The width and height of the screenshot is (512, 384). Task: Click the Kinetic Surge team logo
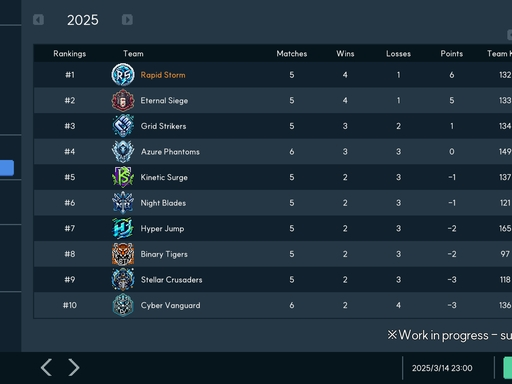point(123,177)
